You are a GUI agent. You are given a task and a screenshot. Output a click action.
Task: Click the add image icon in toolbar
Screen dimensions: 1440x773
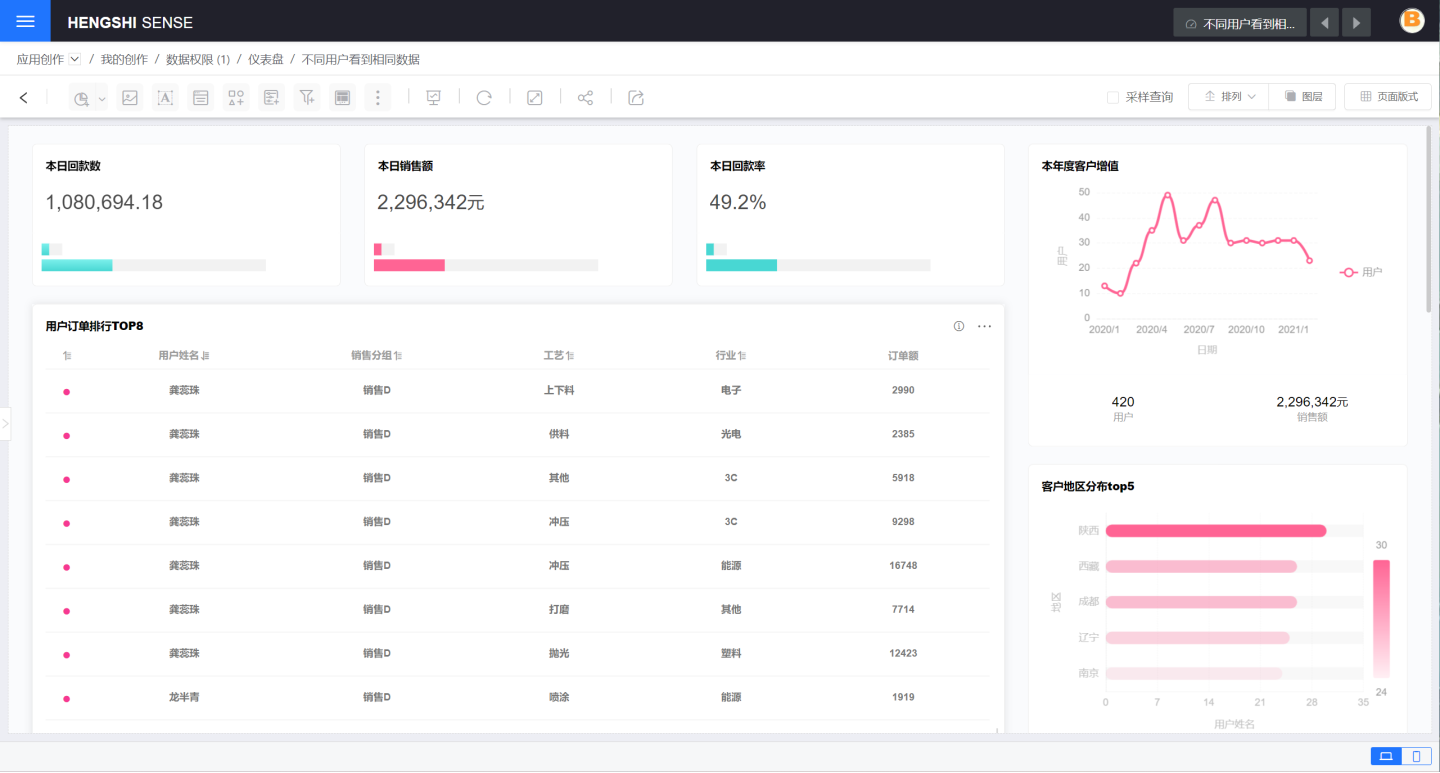(129, 97)
